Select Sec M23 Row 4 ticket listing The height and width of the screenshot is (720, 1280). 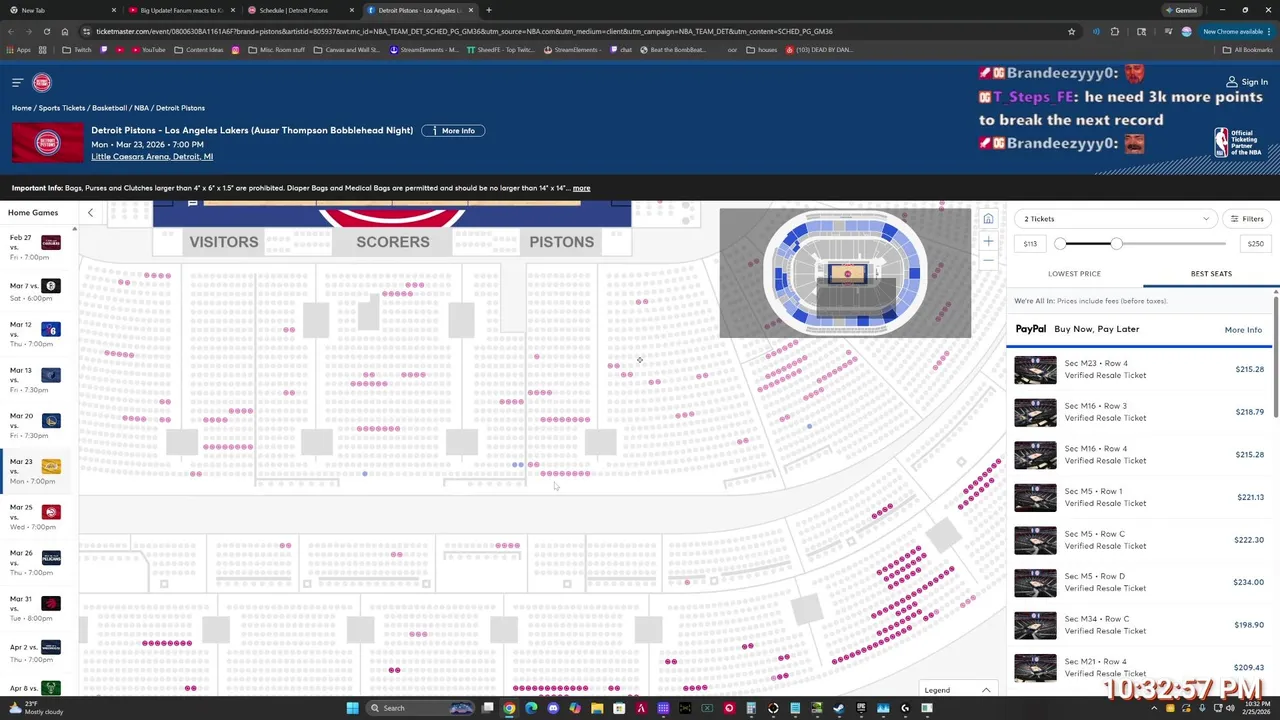click(1140, 369)
